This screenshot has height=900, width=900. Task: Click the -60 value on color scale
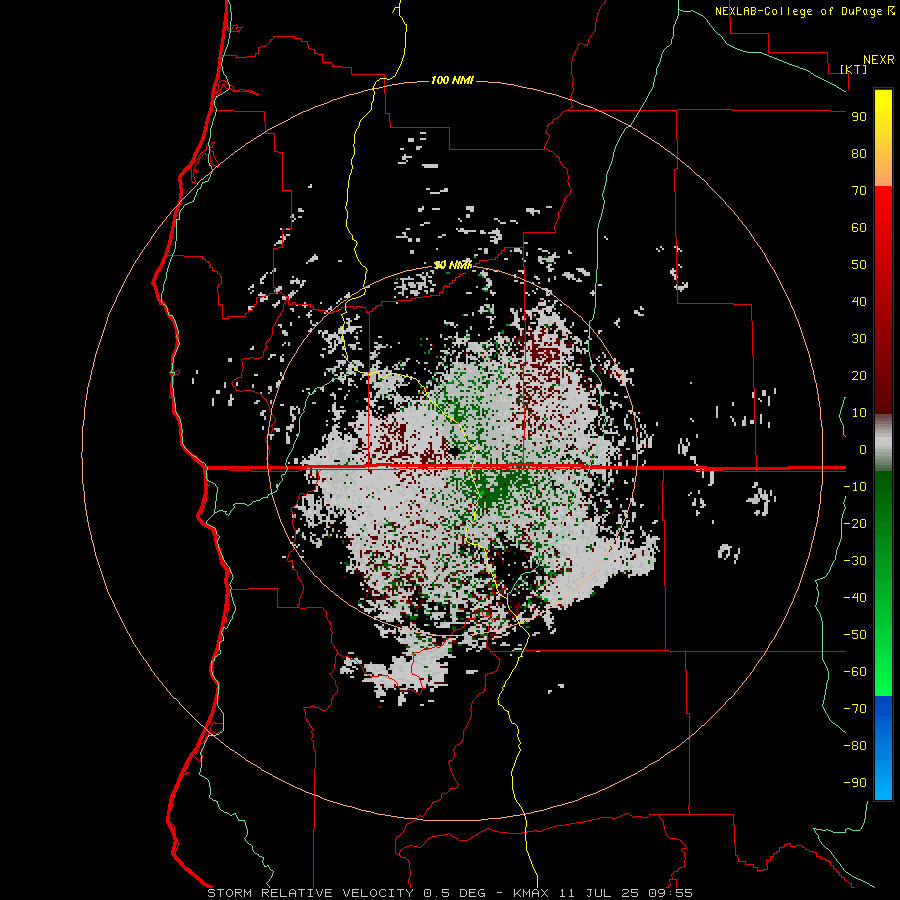(855, 672)
